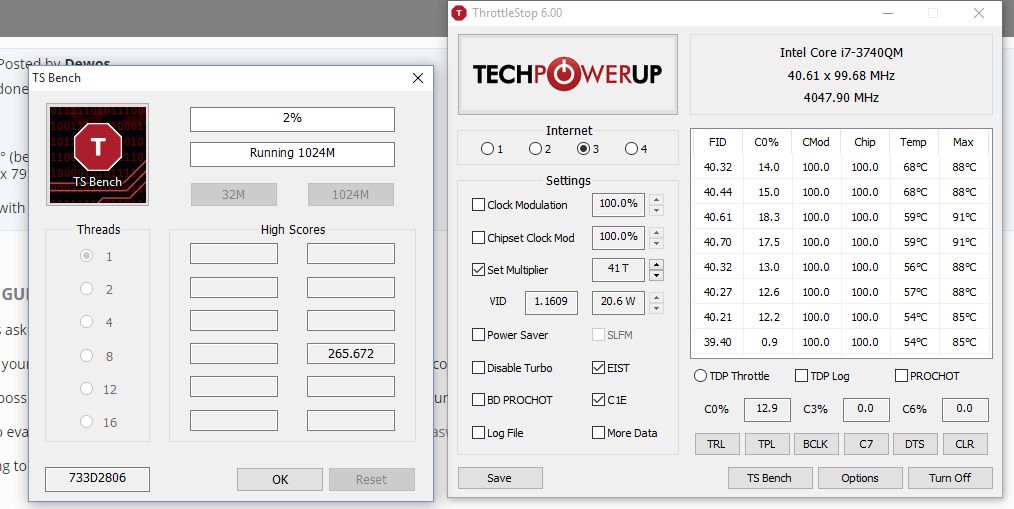Screen dimensions: 1014x509
Task: Close the TS Bench dialog
Action: [x=418, y=78]
